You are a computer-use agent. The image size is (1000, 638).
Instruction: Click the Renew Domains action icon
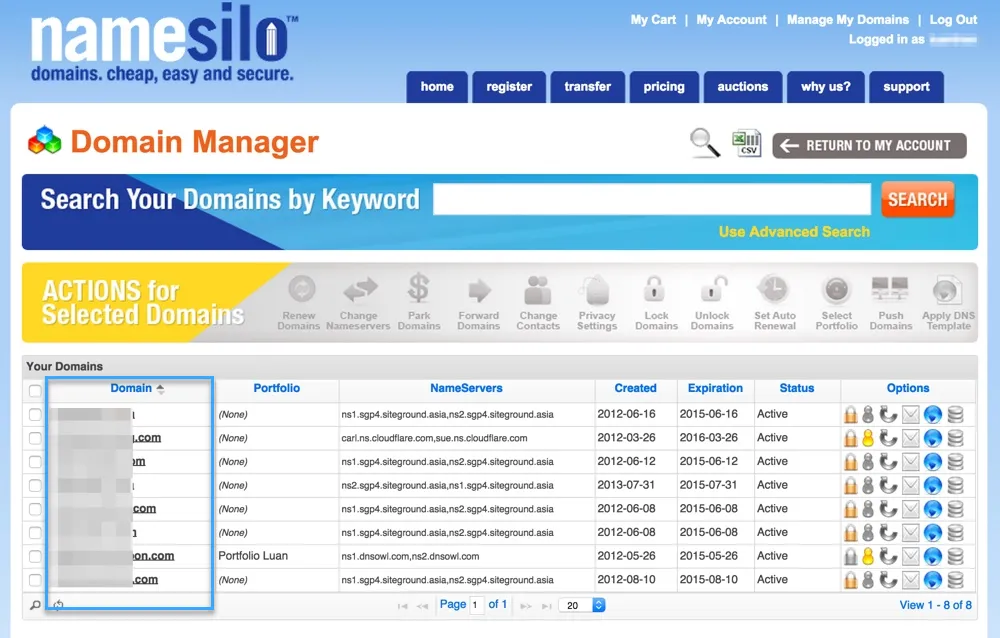301,289
